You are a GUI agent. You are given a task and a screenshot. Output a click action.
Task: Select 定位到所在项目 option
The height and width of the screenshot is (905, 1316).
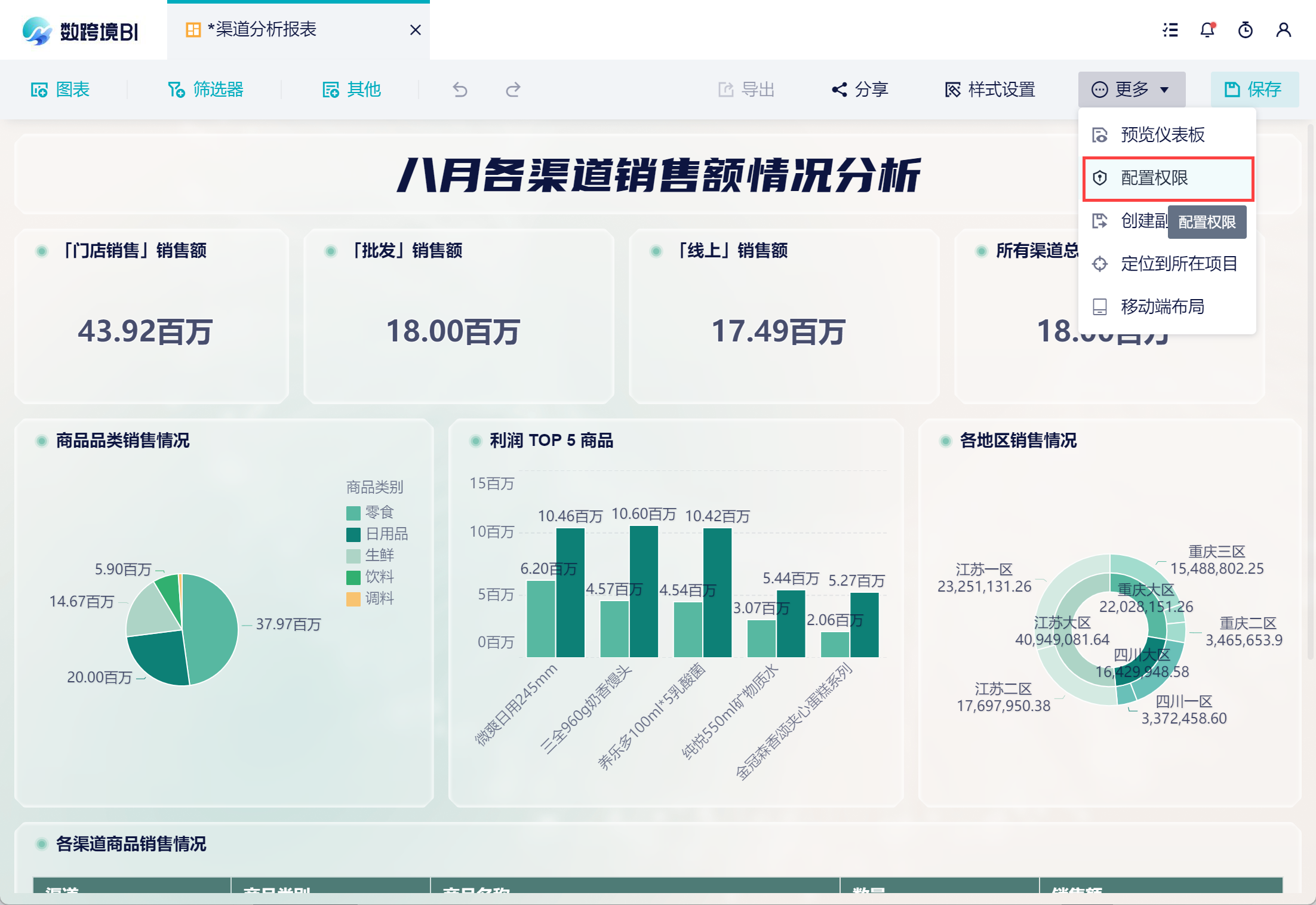(x=1179, y=264)
